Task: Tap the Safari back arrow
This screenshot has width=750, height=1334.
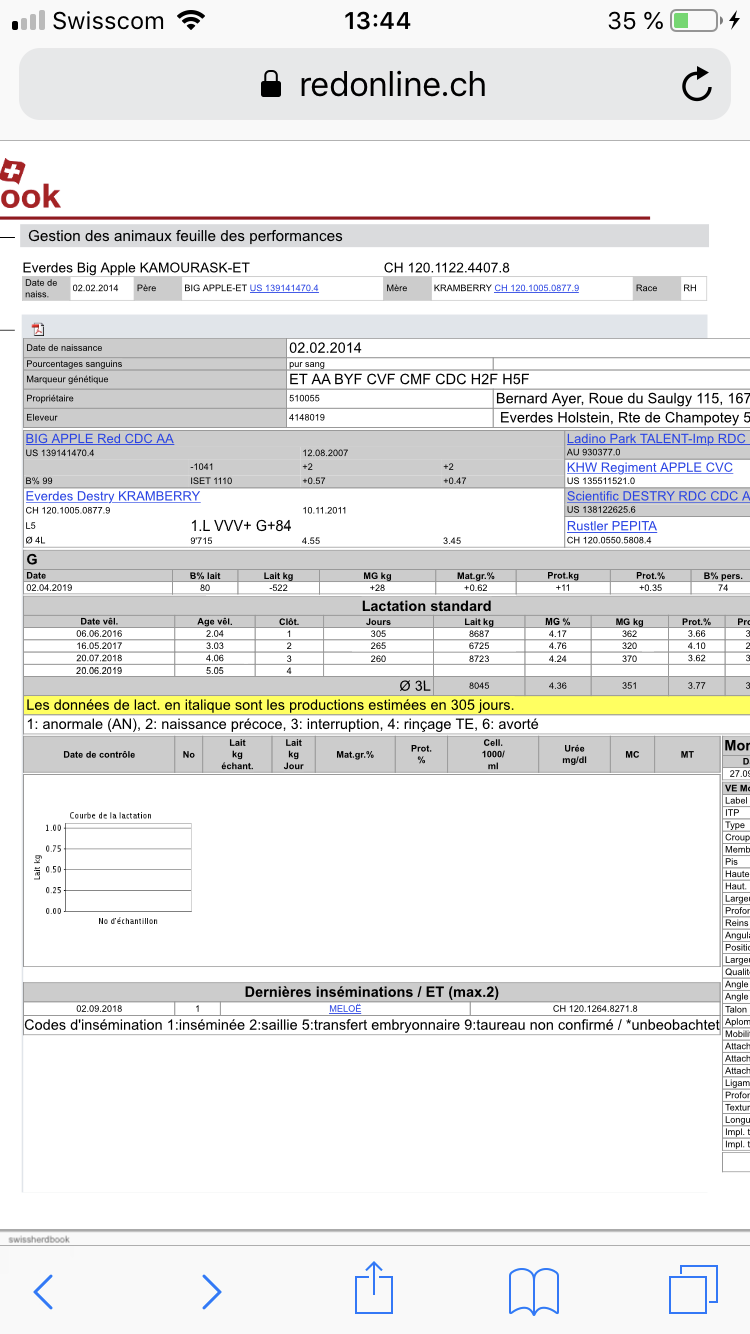Action: 43,1291
